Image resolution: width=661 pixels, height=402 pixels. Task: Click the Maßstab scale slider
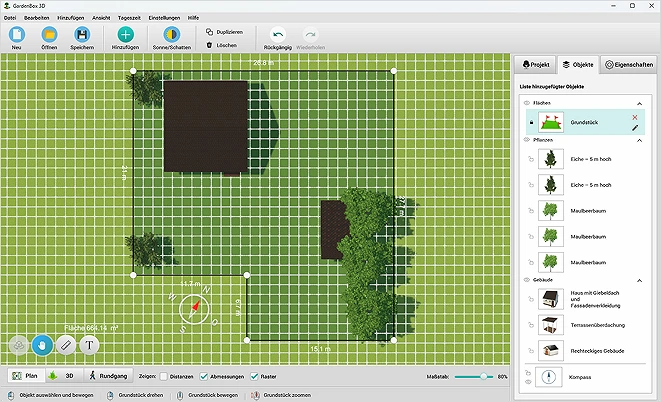(x=474, y=376)
